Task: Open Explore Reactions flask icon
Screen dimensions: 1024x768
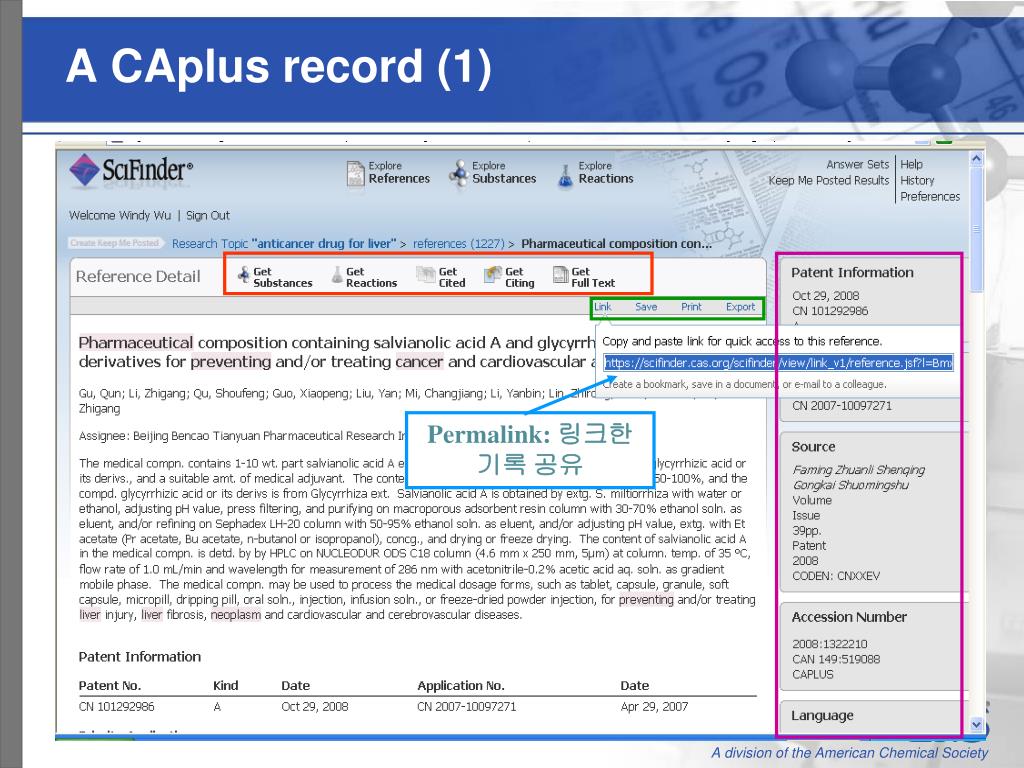Action: (x=566, y=175)
